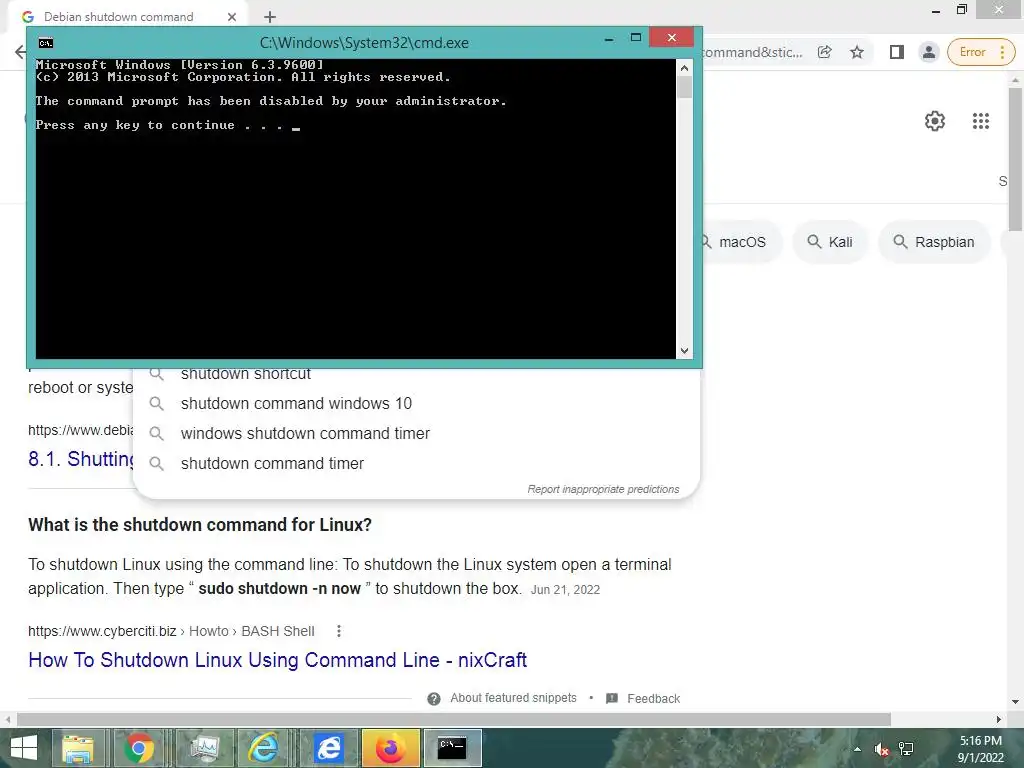Open File Explorer from the taskbar

(x=78, y=748)
